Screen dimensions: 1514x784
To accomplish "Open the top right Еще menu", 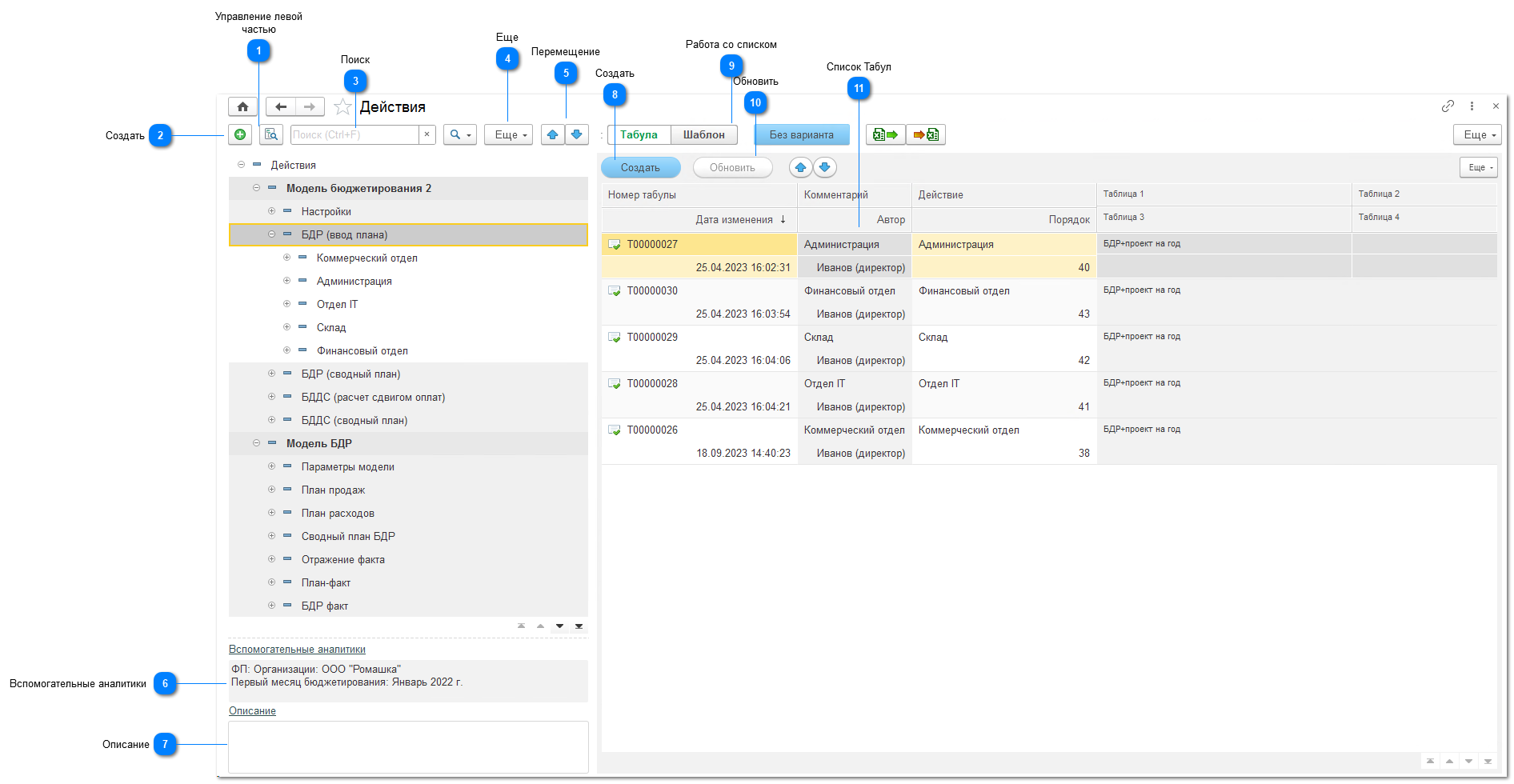I will (1477, 134).
